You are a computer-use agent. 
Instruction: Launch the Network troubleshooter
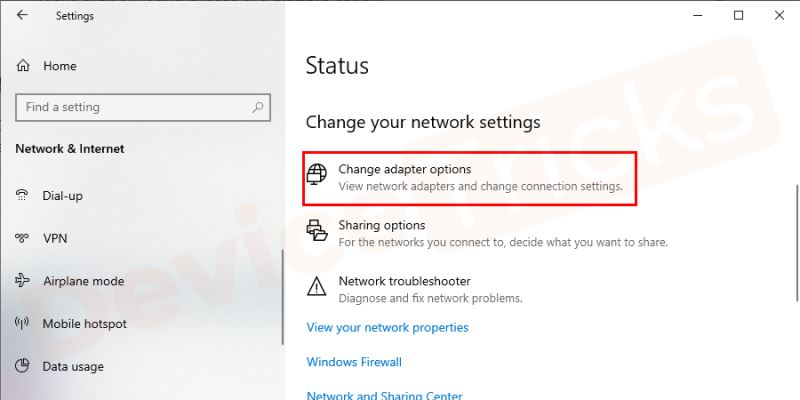point(404,282)
